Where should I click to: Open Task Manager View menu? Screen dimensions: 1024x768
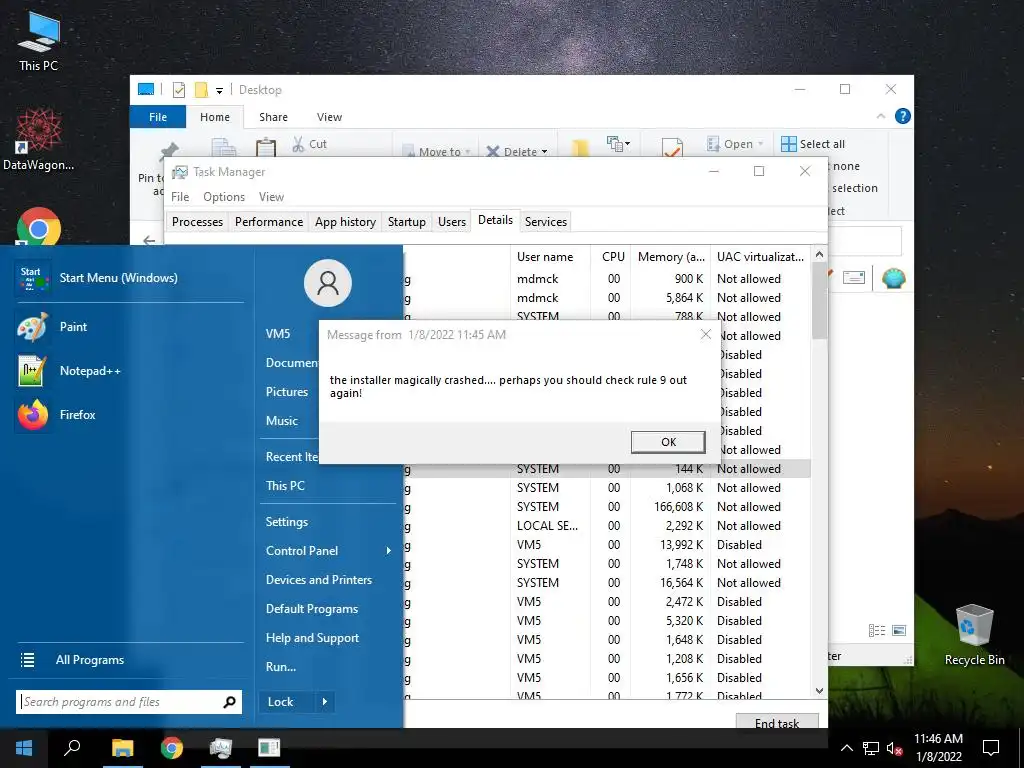click(271, 197)
